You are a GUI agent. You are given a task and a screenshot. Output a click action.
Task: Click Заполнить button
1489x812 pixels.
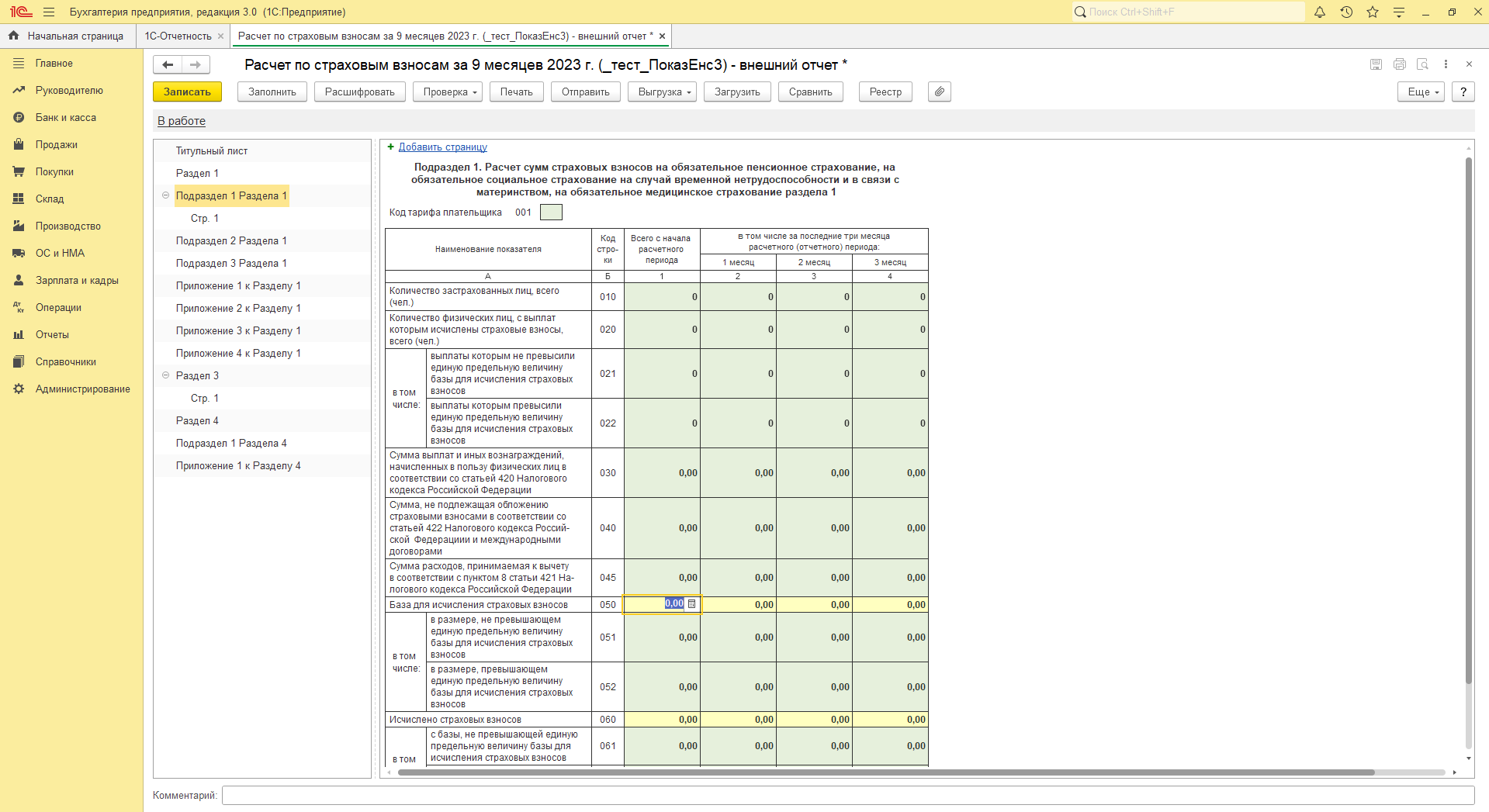[x=272, y=92]
